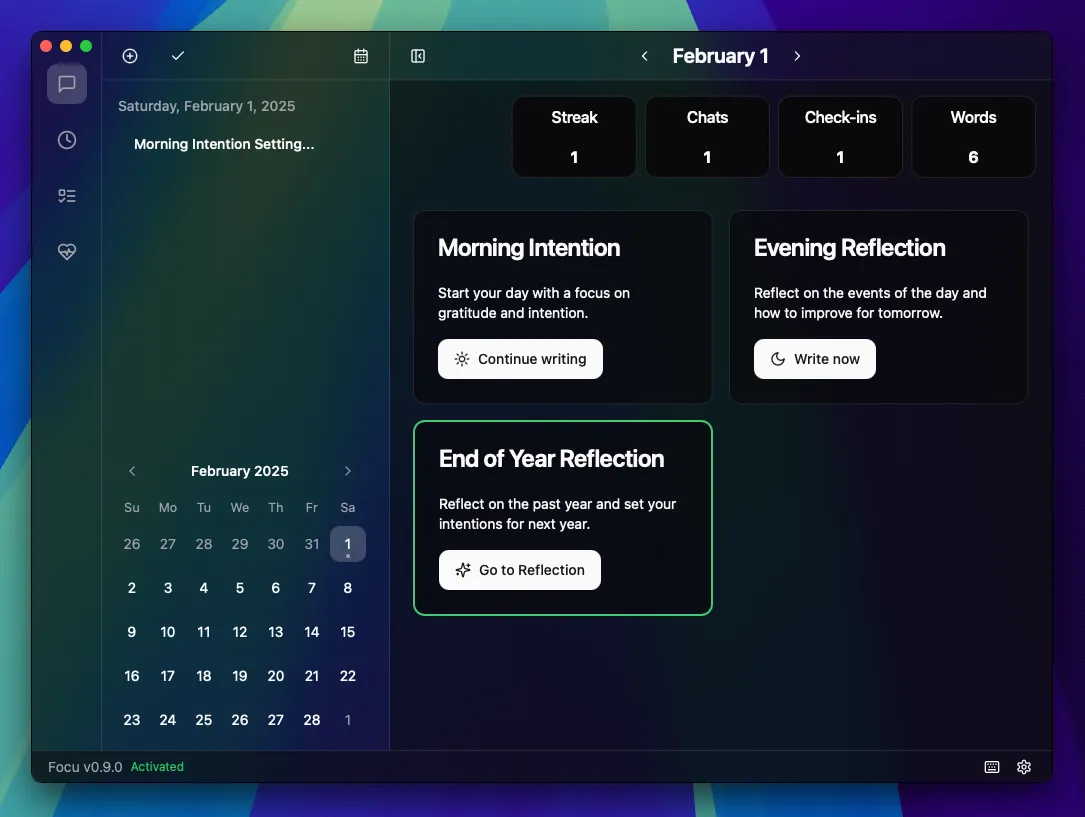Go to End of Year Reflection
Image resolution: width=1085 pixels, height=817 pixels.
point(520,570)
